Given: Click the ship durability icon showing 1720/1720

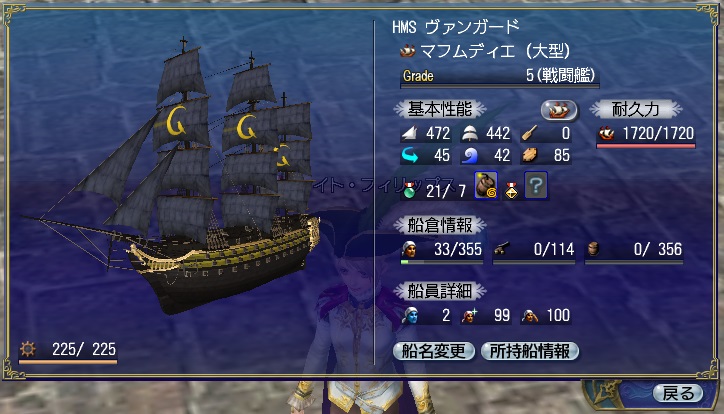Looking at the screenshot, I should click(x=606, y=133).
